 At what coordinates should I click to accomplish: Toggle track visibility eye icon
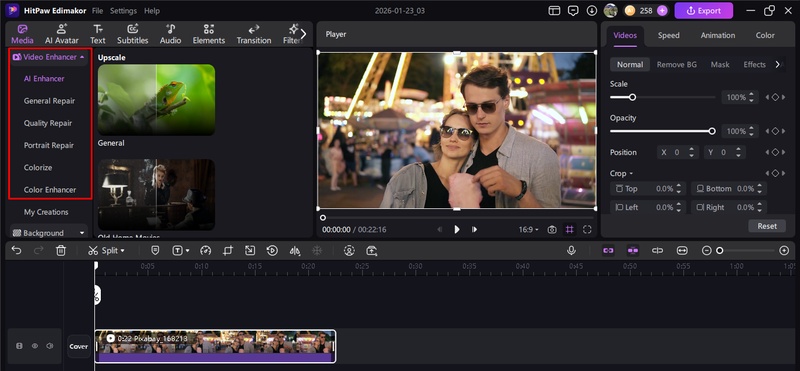tap(35, 346)
